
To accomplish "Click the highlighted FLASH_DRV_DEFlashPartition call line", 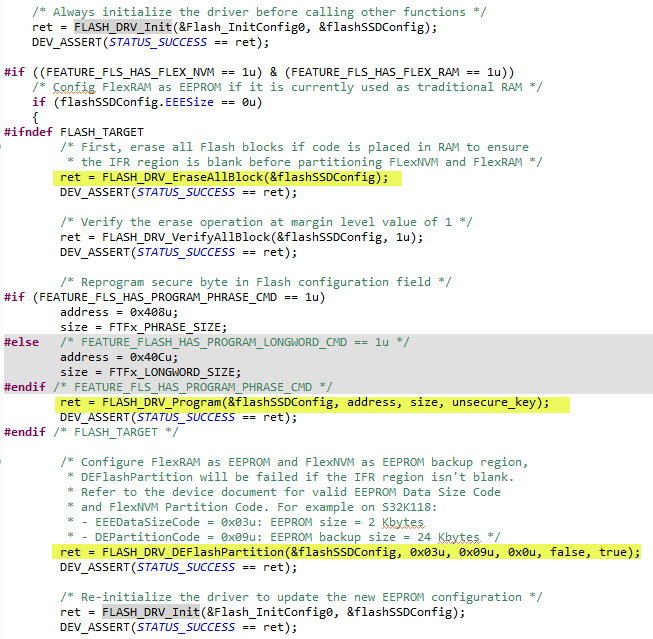I will click(350, 552).
